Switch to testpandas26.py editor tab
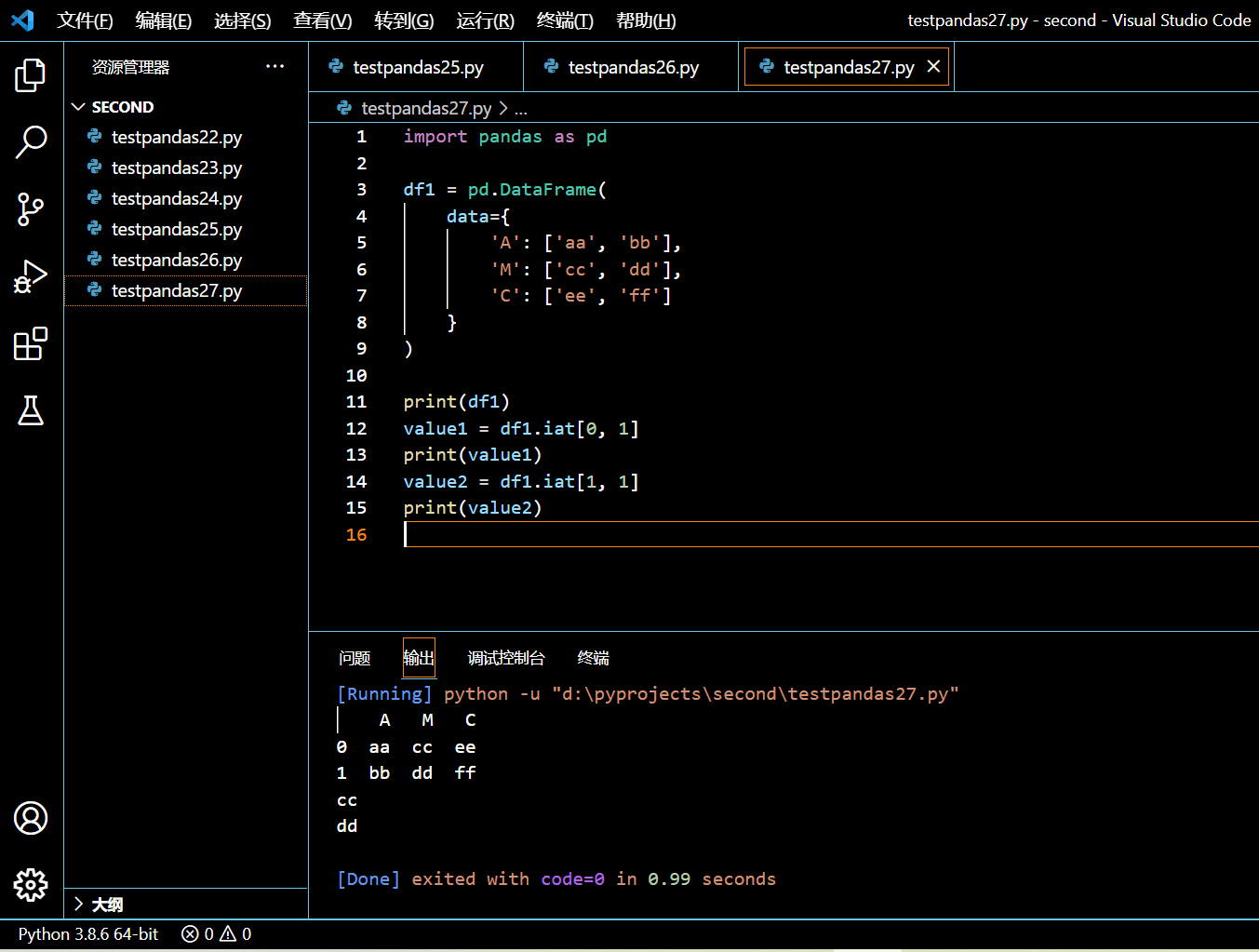This screenshot has height=952, width=1259. (631, 67)
